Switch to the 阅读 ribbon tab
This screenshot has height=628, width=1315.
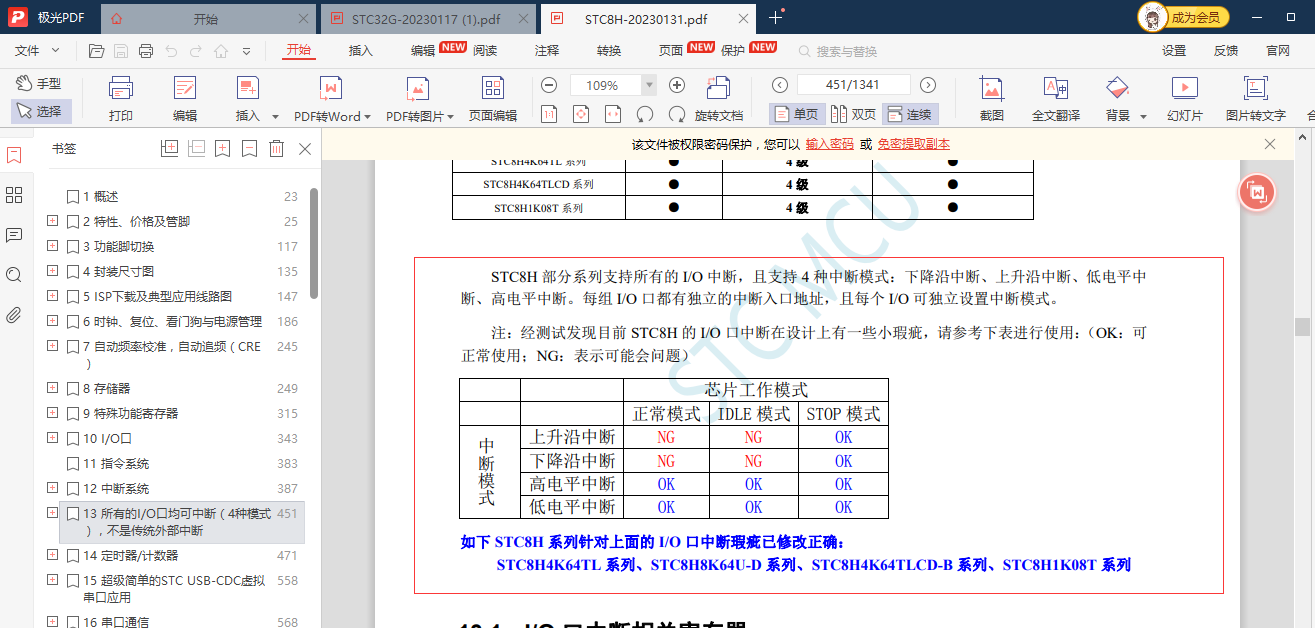pos(485,51)
